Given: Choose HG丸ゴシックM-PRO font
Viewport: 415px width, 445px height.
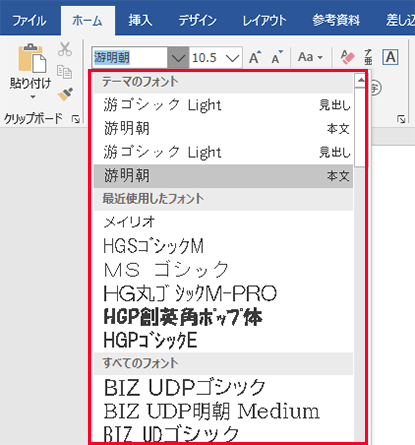Looking at the screenshot, I should pos(223,293).
